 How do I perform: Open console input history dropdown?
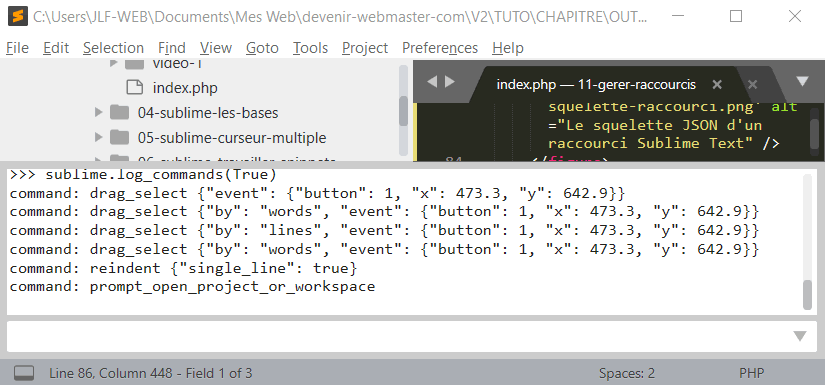[x=800, y=337]
